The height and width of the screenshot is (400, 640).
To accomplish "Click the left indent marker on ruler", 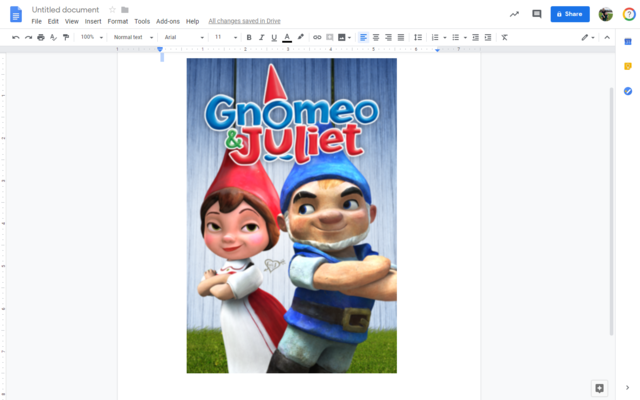I will (x=160, y=49).
